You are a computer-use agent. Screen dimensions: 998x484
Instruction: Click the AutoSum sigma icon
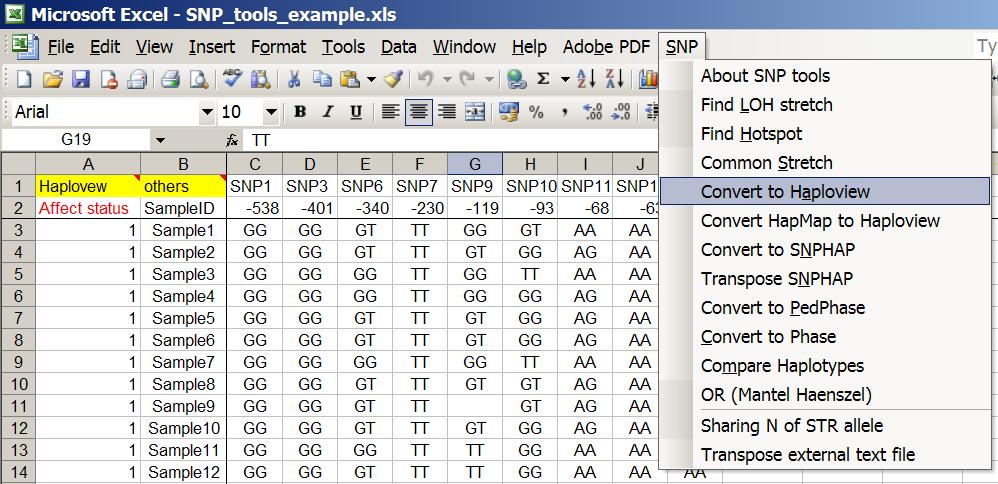click(544, 80)
